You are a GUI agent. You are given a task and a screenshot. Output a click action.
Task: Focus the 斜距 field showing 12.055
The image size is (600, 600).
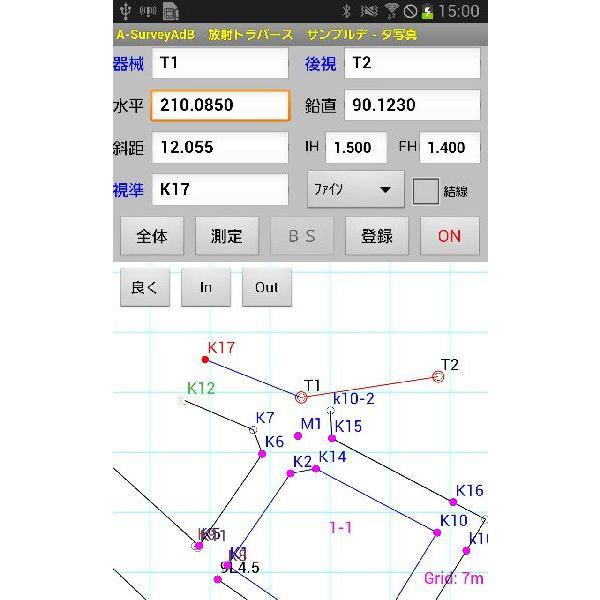[220, 147]
